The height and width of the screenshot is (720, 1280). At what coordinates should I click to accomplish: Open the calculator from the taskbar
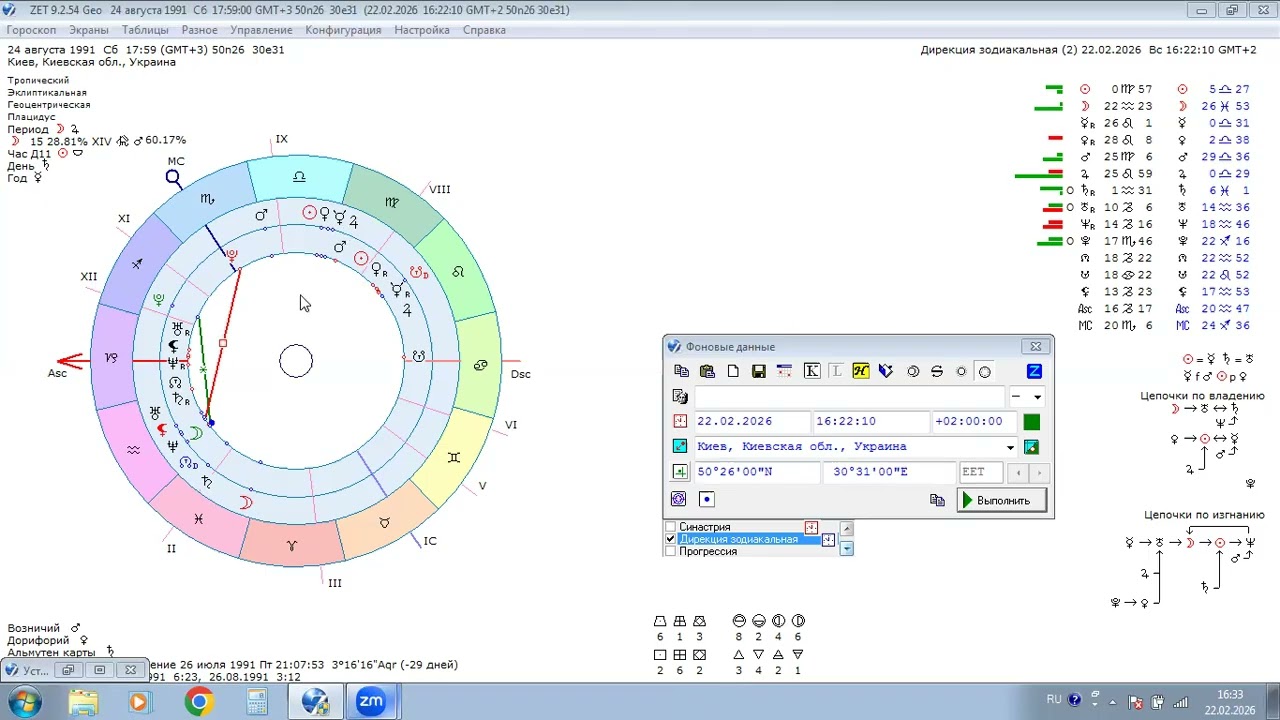pyautogui.click(x=256, y=702)
